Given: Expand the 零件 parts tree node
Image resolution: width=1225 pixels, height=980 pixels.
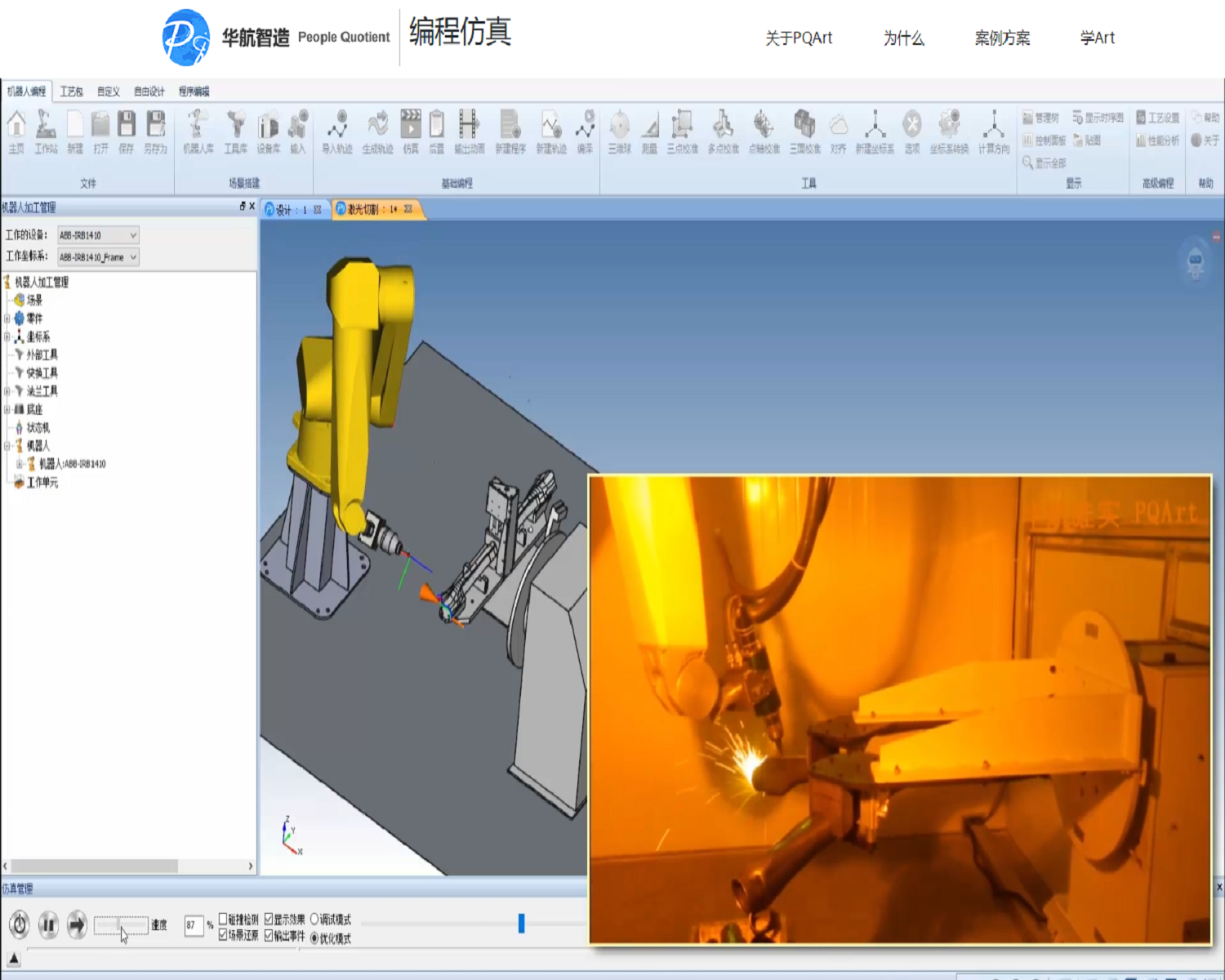Looking at the screenshot, I should [7, 318].
